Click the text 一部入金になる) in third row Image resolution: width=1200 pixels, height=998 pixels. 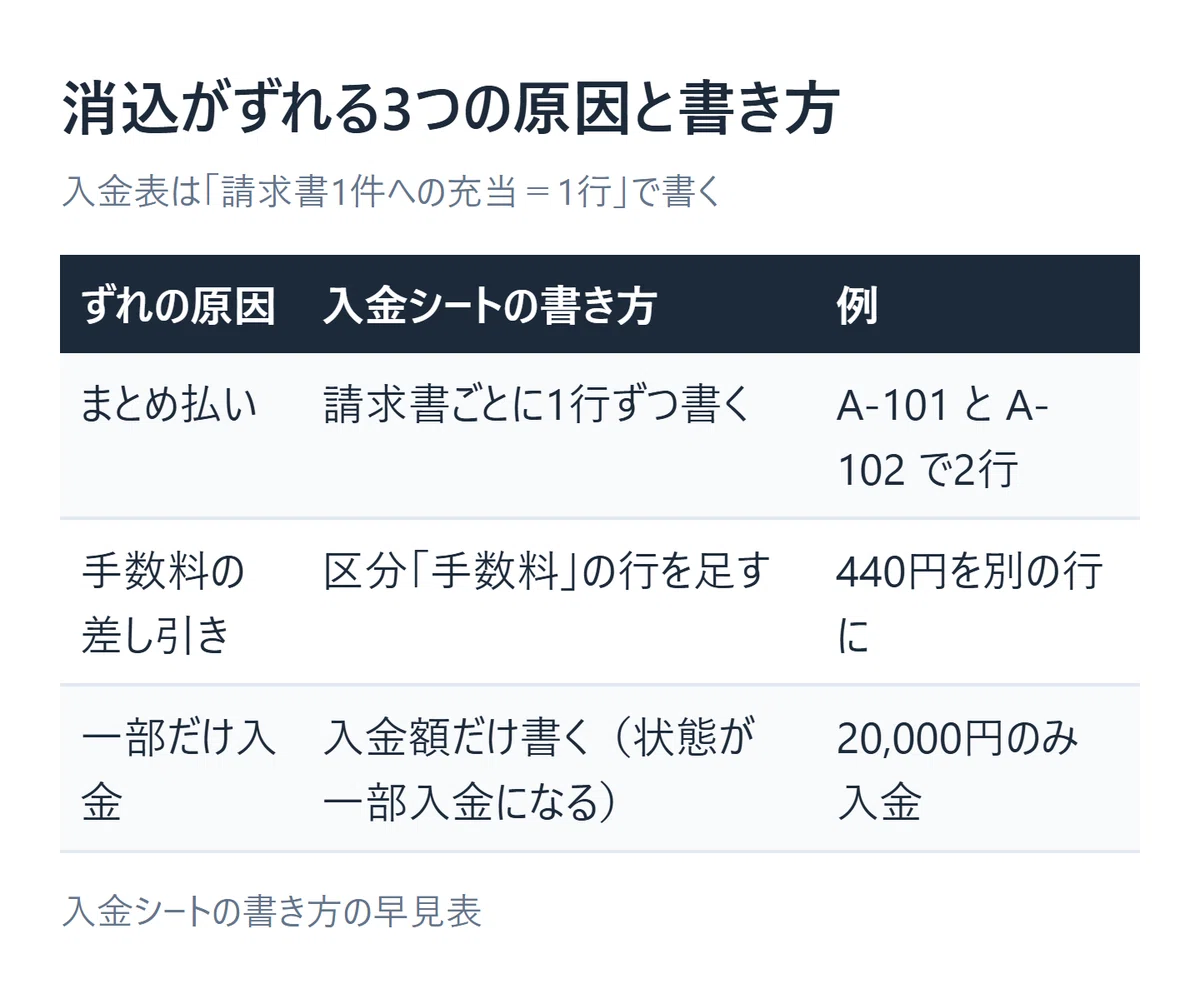[x=468, y=803]
